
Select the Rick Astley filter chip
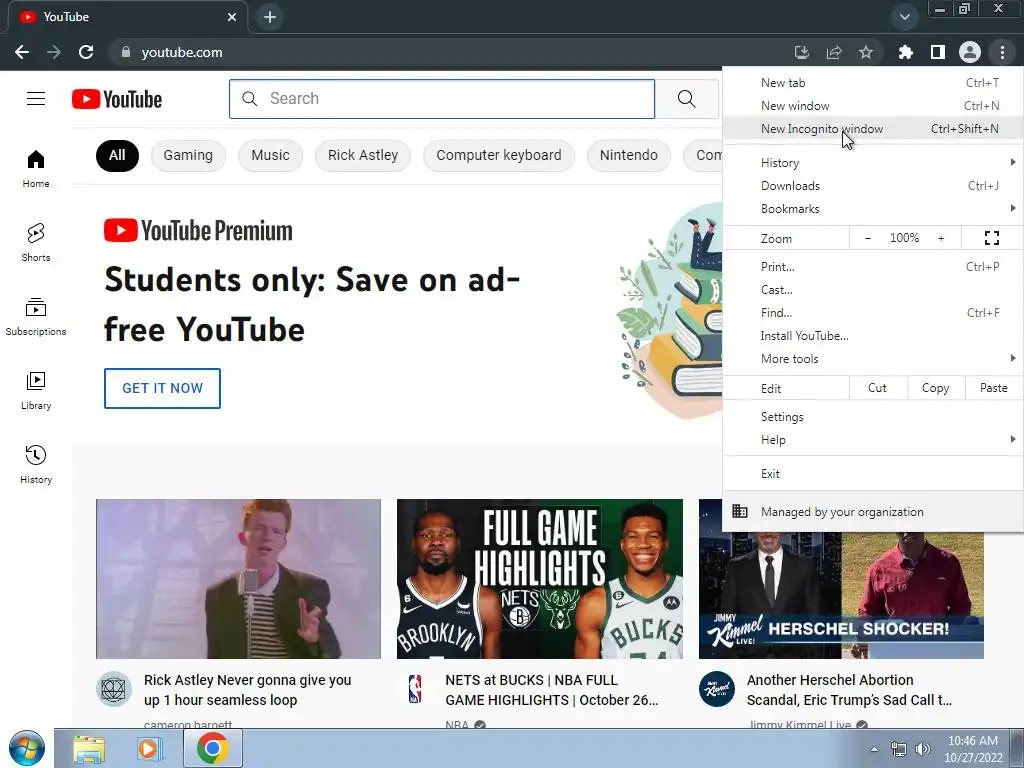tap(363, 155)
